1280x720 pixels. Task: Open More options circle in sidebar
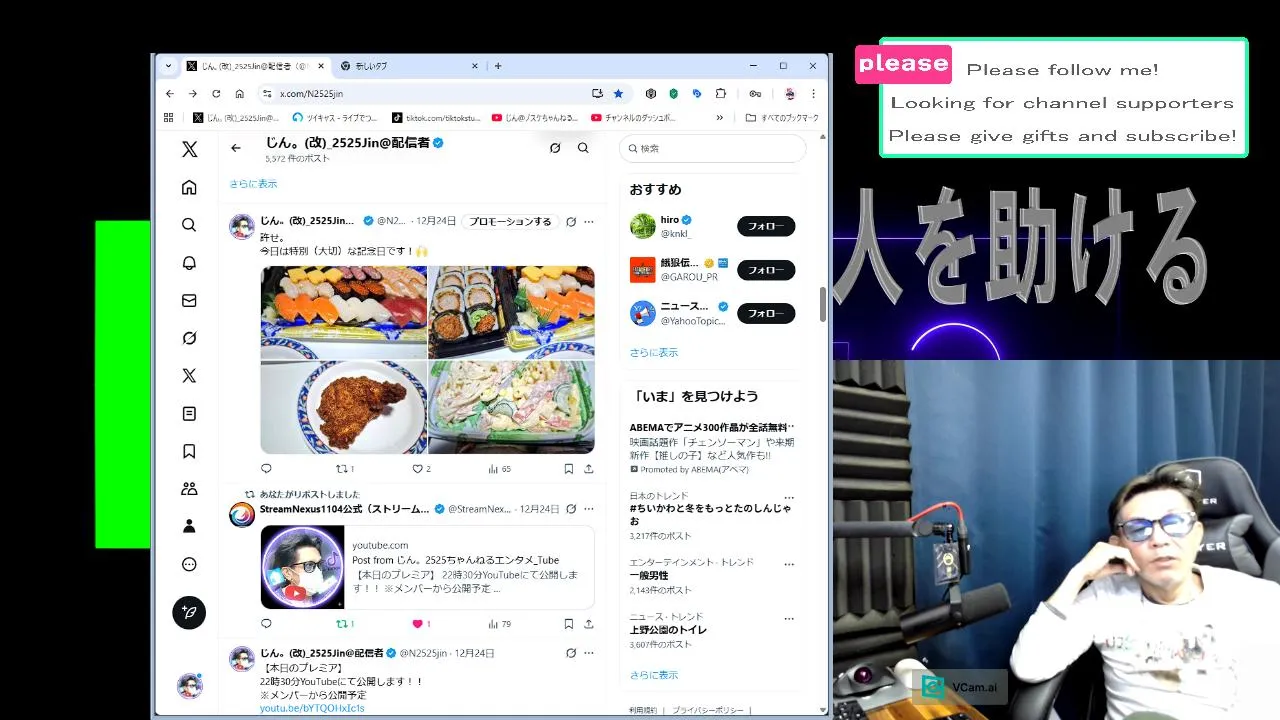click(x=189, y=564)
